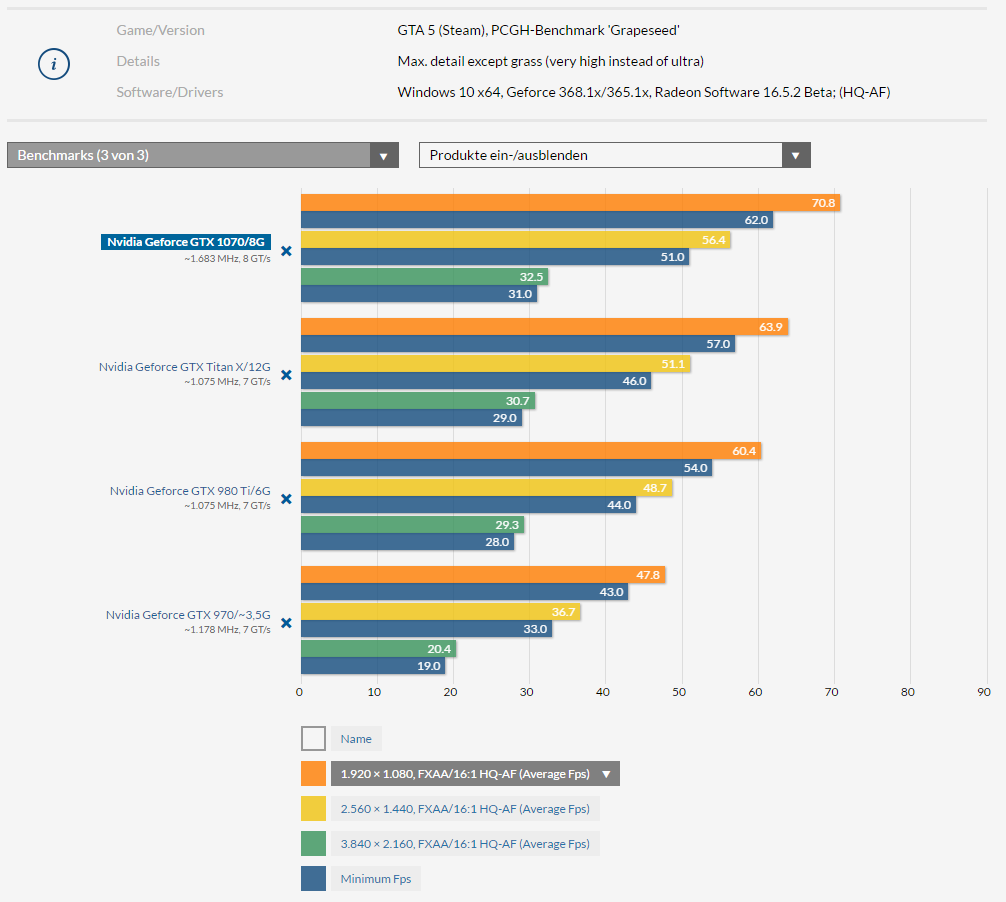Click 980 Ti blue bar 44.0
The height and width of the screenshot is (902, 1006).
pyautogui.click(x=468, y=505)
